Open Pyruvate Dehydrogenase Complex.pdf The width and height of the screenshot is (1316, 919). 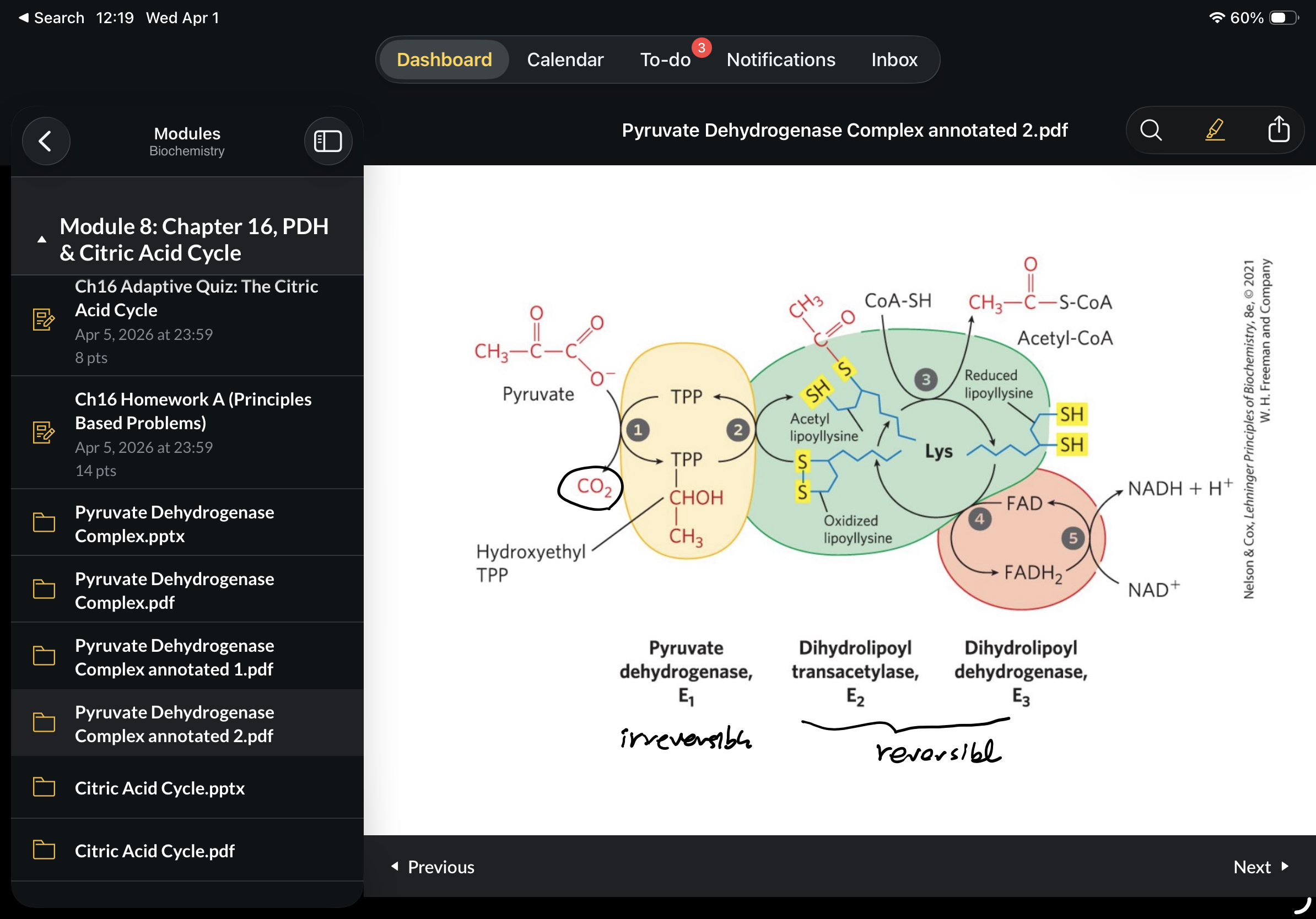point(174,591)
